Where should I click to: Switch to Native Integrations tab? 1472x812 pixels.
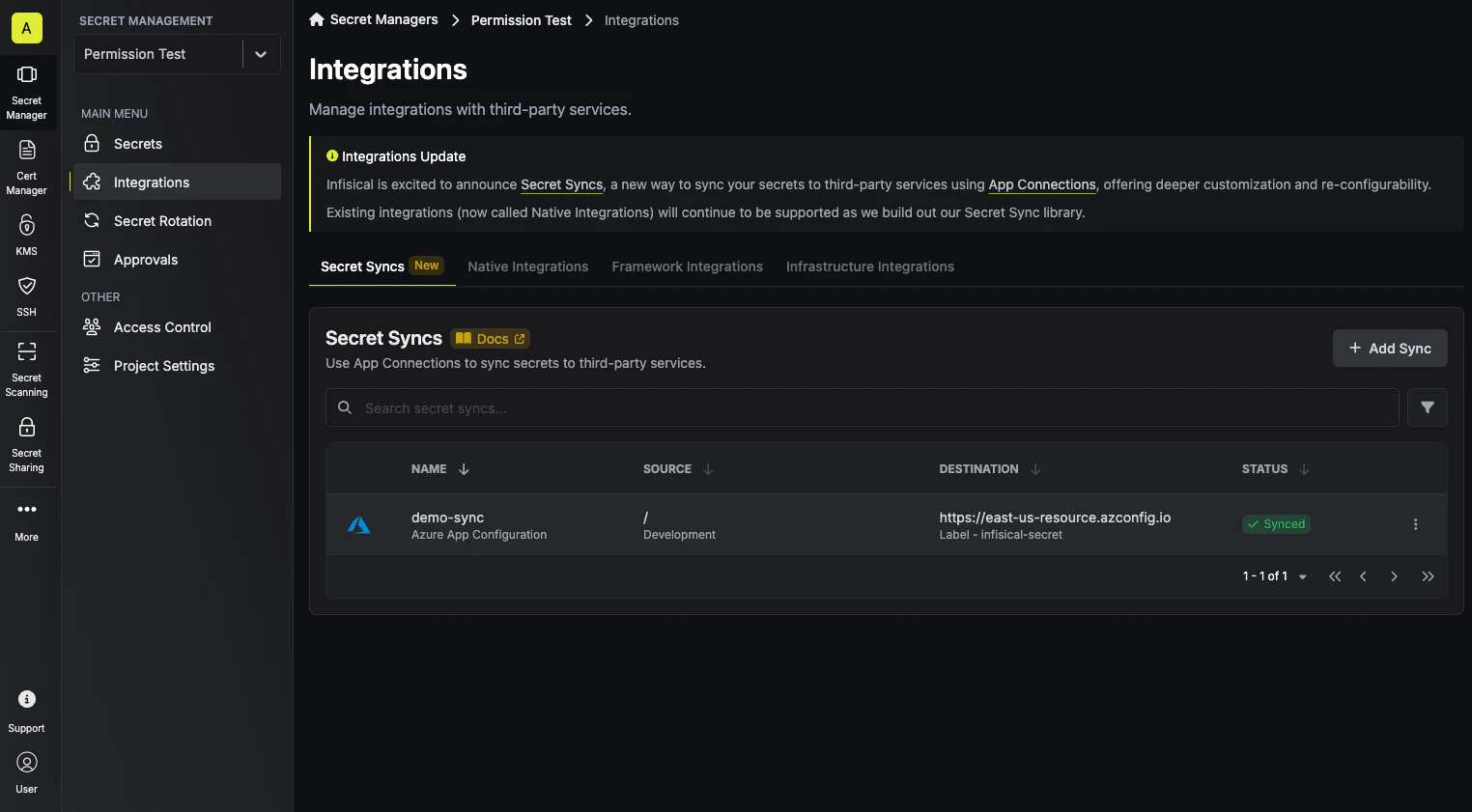click(x=528, y=266)
